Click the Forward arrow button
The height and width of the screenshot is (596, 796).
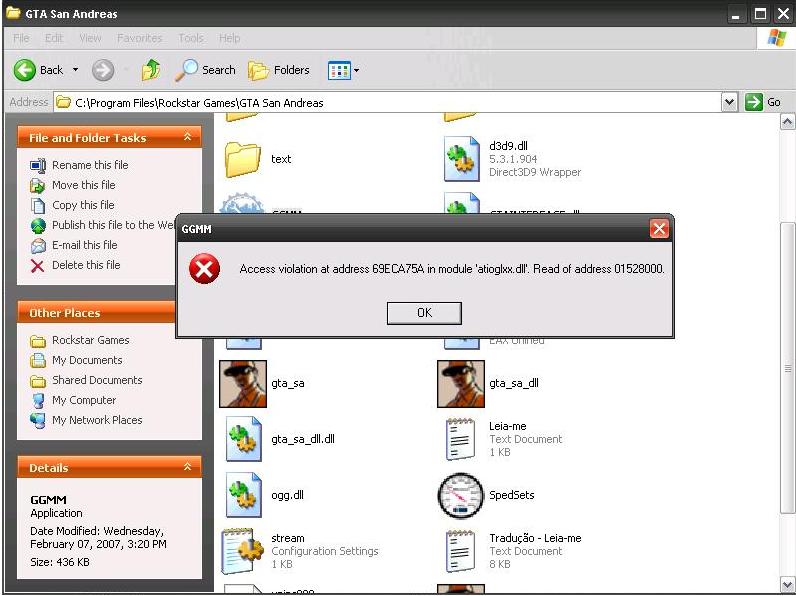point(103,70)
